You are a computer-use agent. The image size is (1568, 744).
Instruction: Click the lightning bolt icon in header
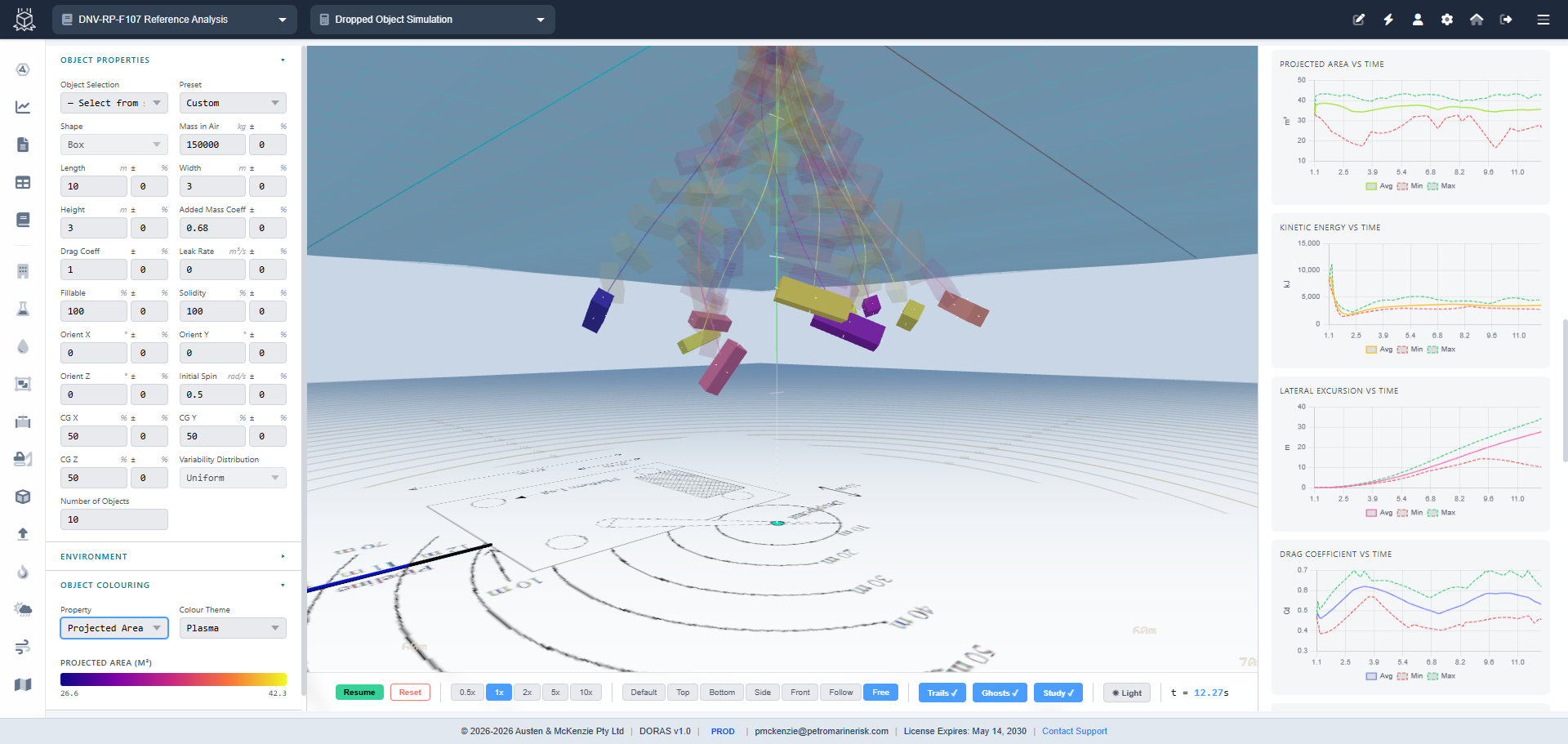(1388, 20)
